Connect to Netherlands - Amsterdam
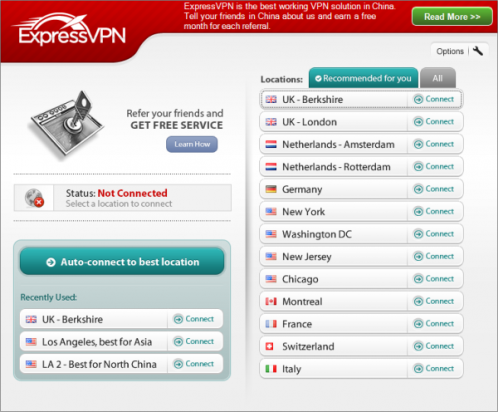 coord(434,144)
